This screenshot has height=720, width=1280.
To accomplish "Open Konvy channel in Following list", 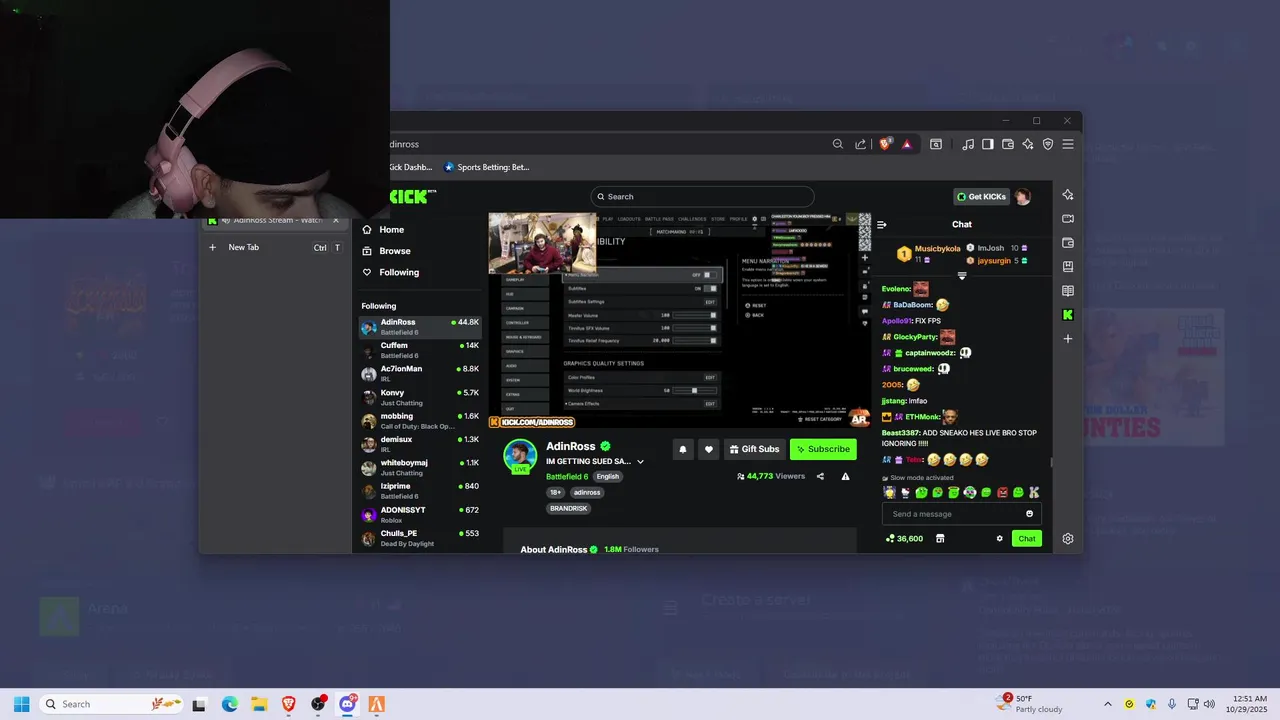I will 420,397.
